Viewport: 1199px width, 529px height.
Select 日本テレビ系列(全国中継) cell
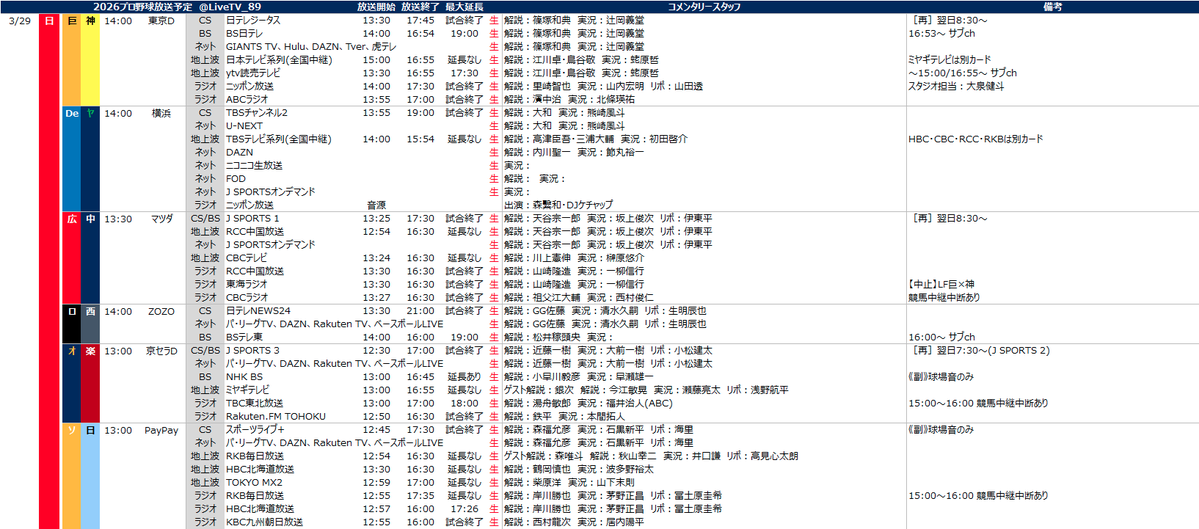pos(281,60)
